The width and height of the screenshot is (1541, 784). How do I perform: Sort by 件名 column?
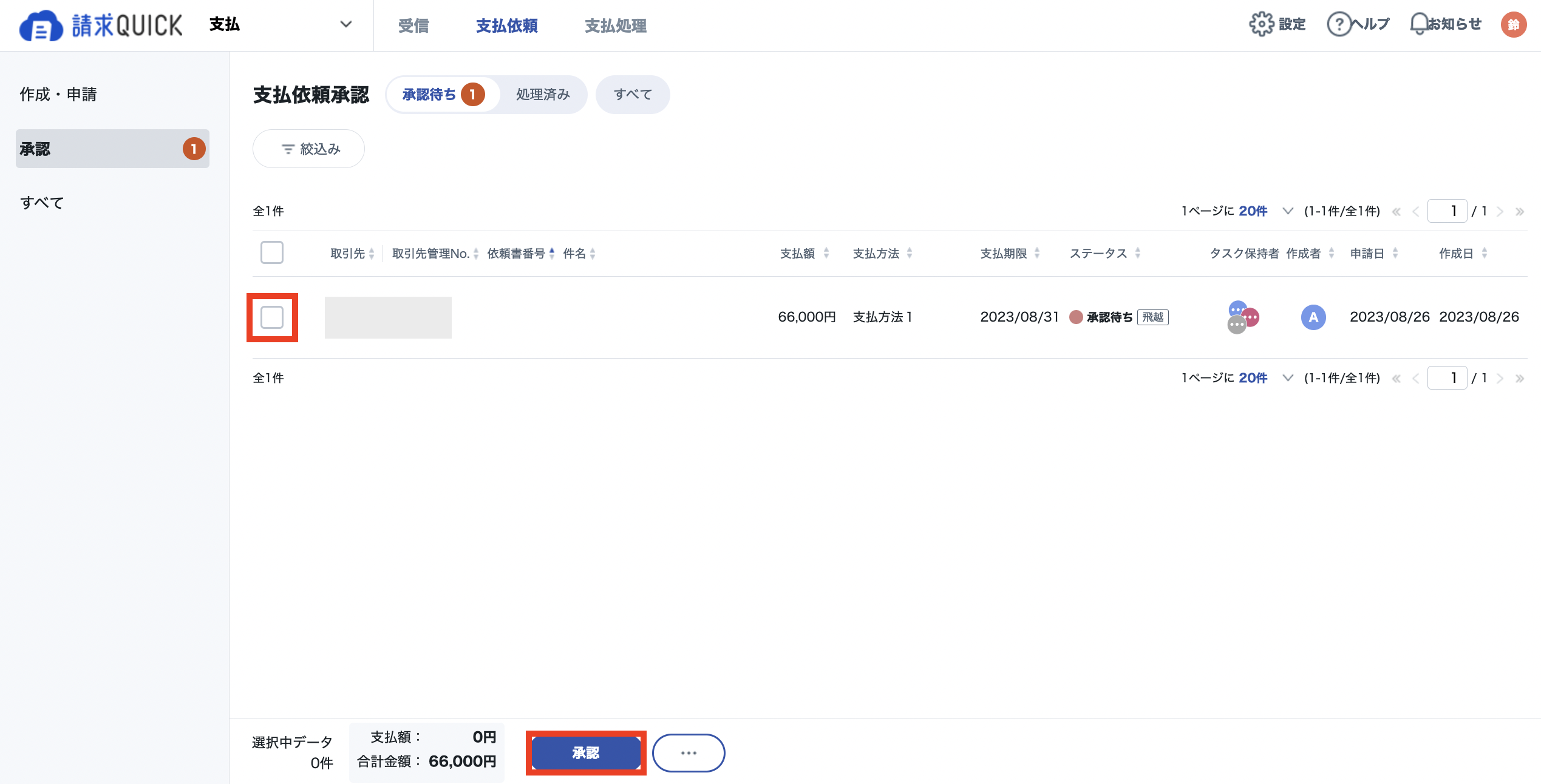[x=593, y=254]
